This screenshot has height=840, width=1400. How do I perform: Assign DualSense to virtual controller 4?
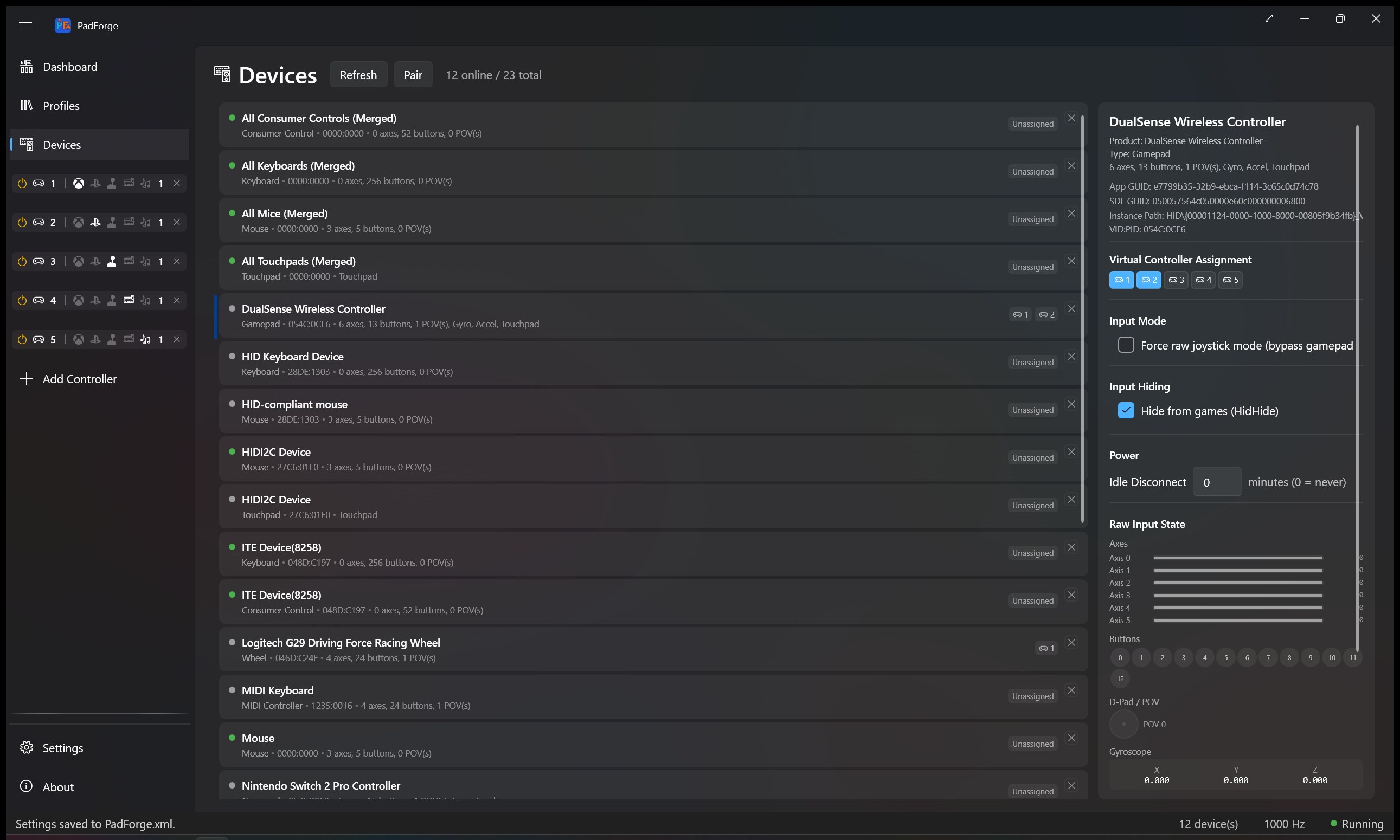(1203, 280)
